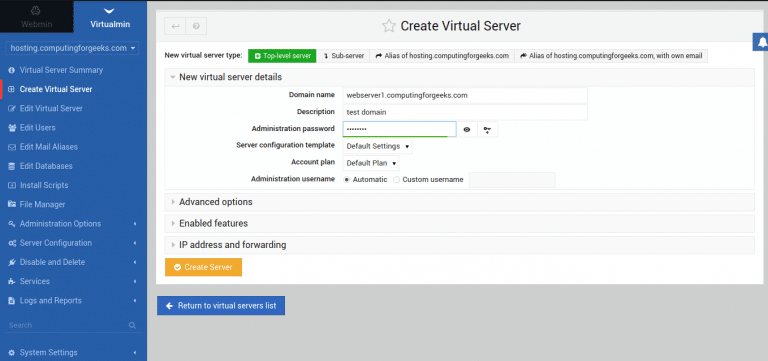Click the Server Configuration gears icon

pyautogui.click(x=12, y=243)
